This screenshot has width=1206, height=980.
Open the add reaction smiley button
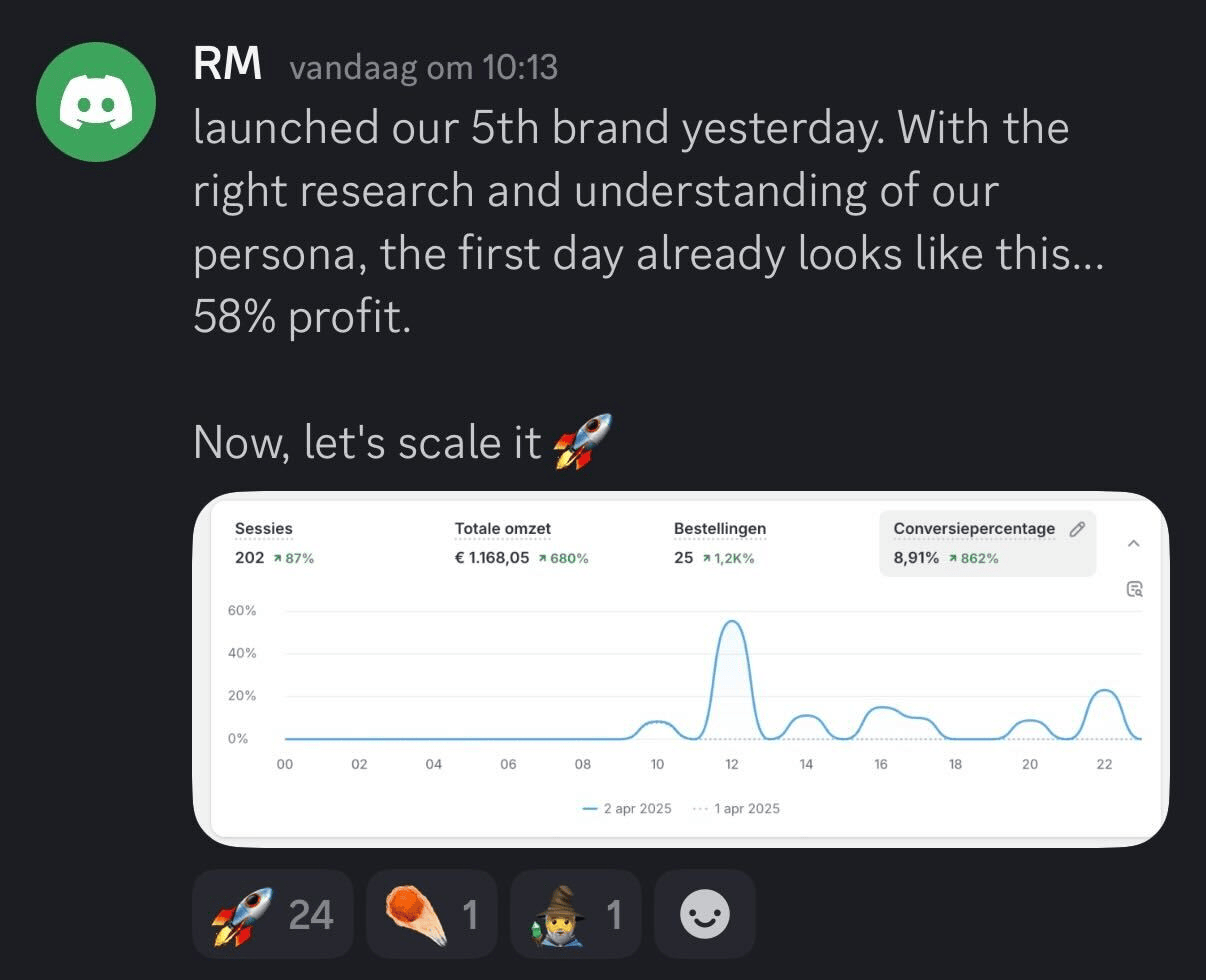tap(704, 914)
